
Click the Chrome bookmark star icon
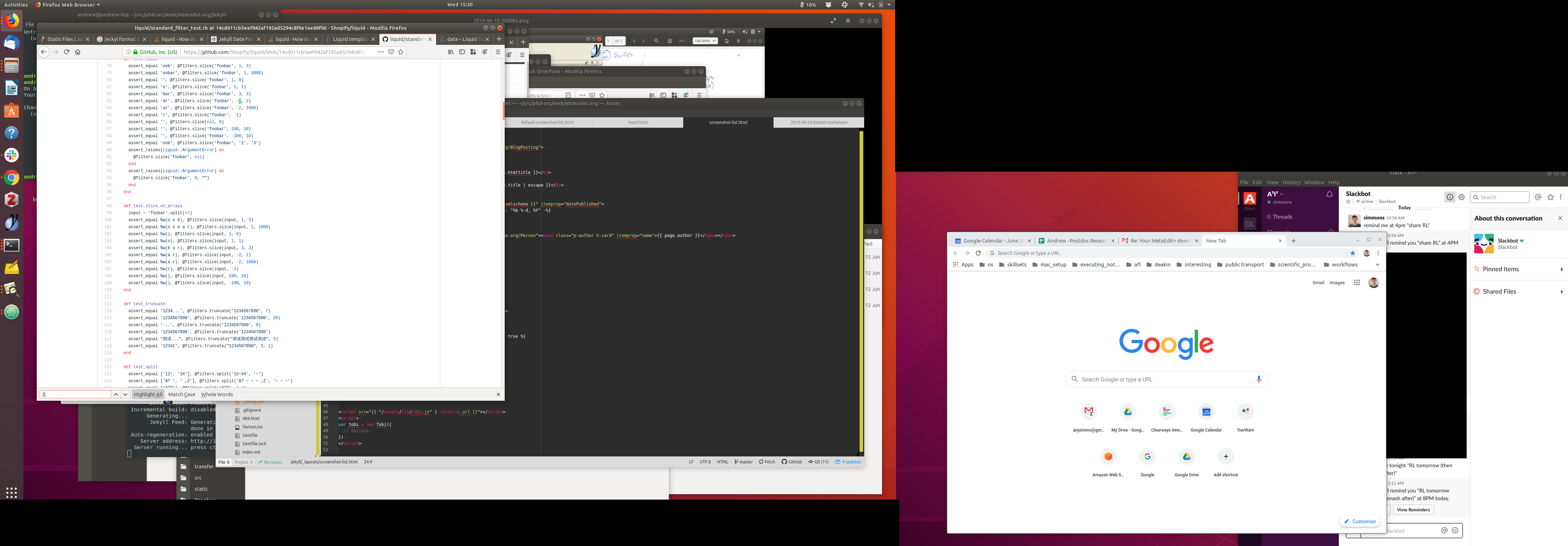(1352, 253)
